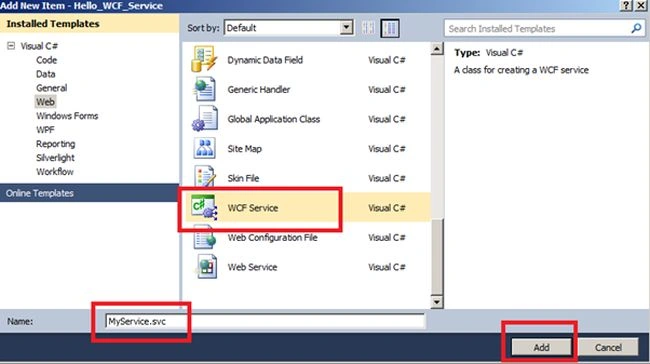Select General category in the tree

pos(51,88)
